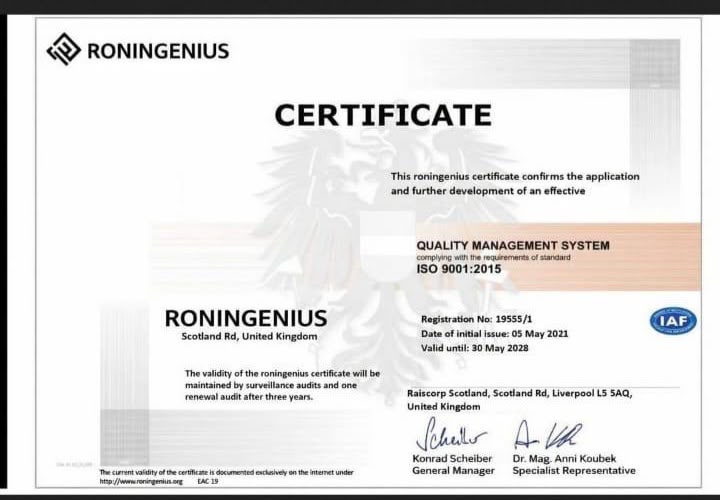This screenshot has height=500, width=720.
Task: Click 'The current validity of the certificate' footer note
Action: (x=226, y=472)
